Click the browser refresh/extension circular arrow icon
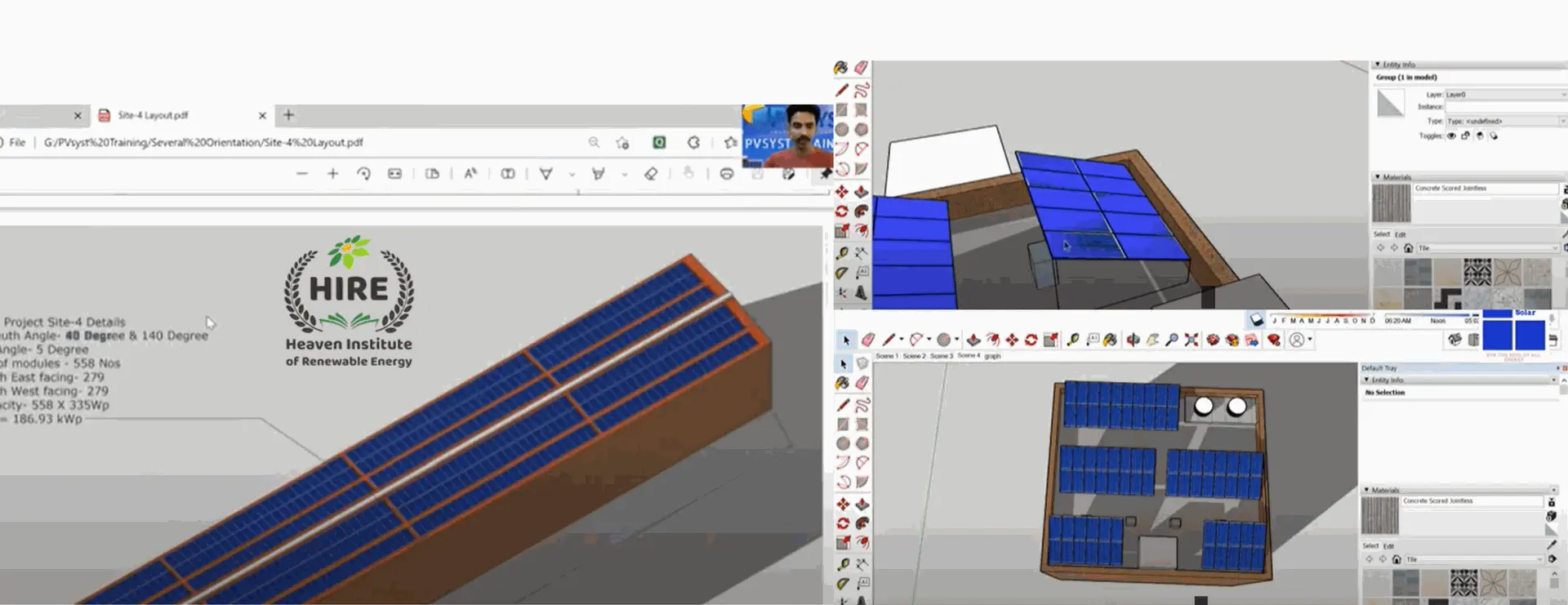Screen dimensions: 1568x605 tap(693, 142)
